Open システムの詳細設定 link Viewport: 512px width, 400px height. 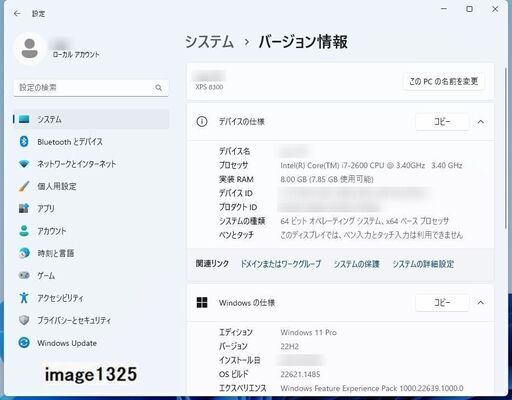point(423,264)
